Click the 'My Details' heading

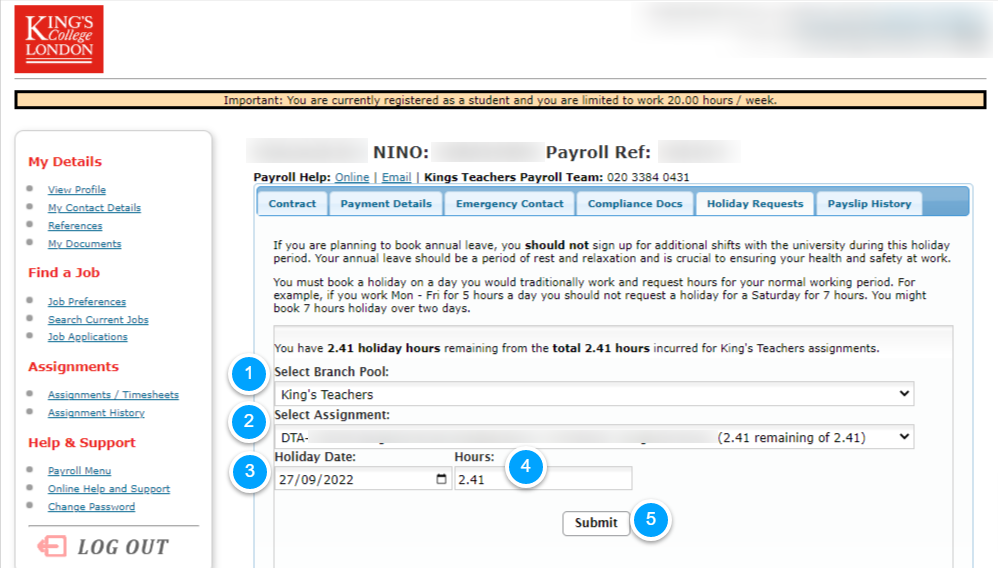[65, 162]
